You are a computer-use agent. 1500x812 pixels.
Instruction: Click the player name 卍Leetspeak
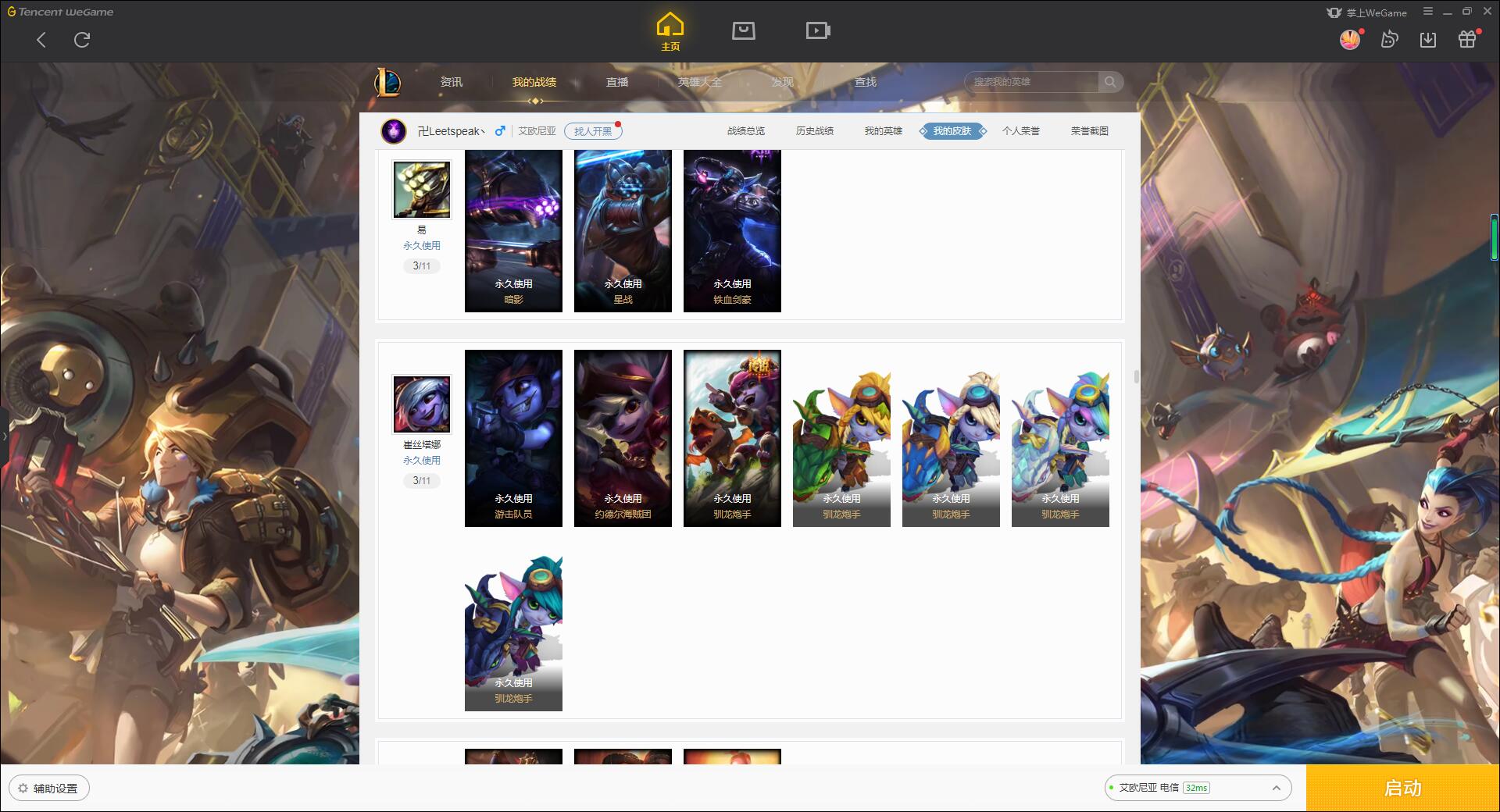tap(451, 131)
